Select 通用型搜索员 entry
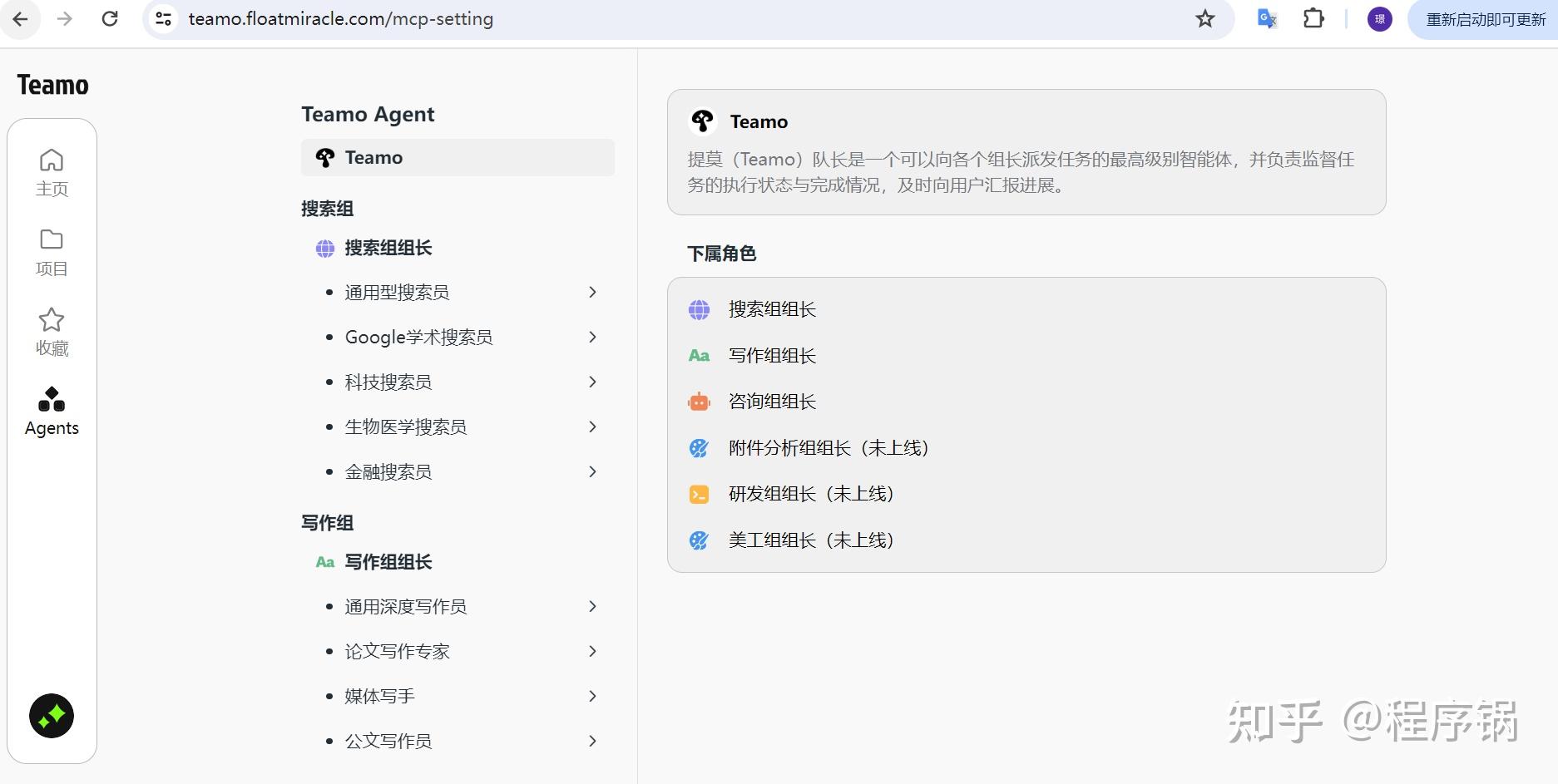 click(x=397, y=292)
